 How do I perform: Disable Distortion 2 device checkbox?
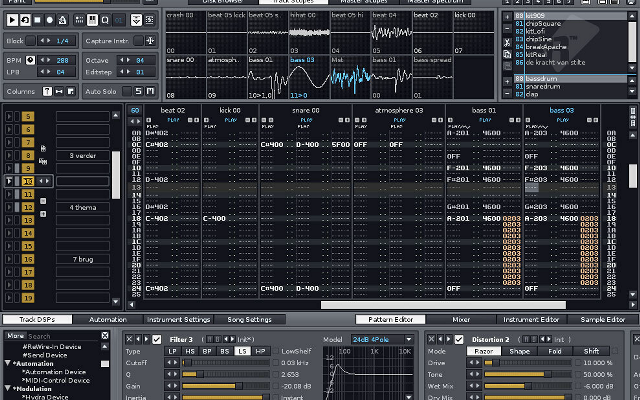[x=459, y=339]
